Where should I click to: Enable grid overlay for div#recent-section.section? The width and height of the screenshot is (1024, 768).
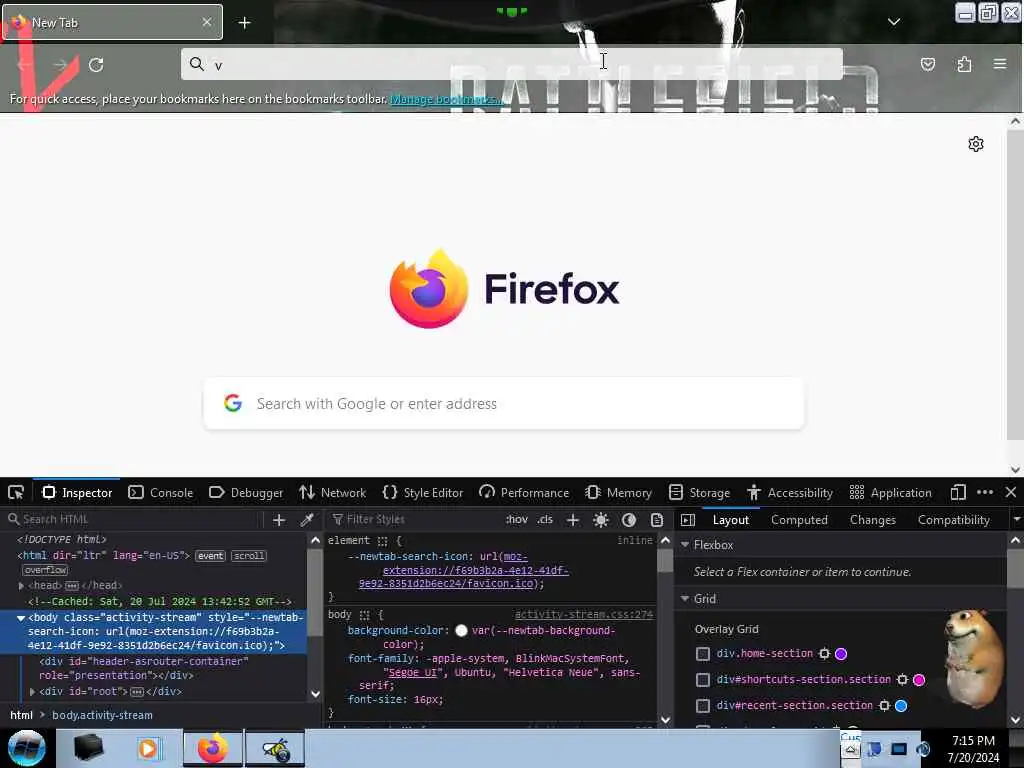click(x=703, y=706)
